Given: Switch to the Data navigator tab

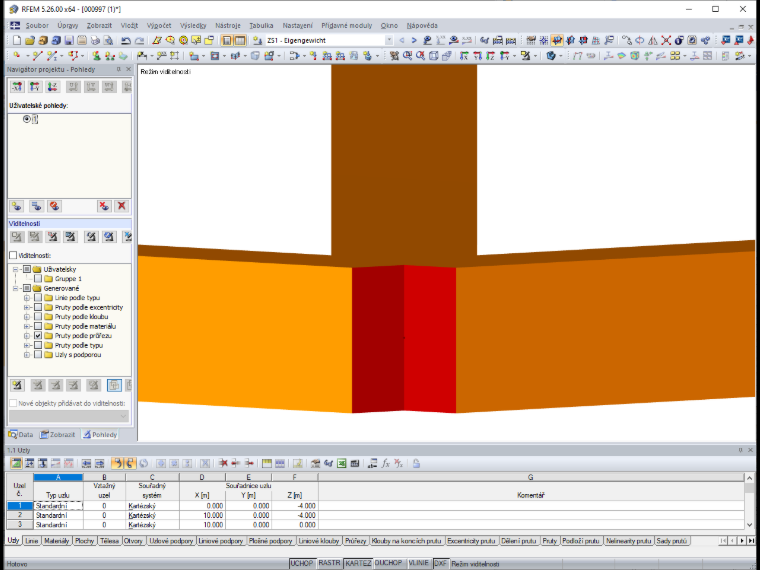Looking at the screenshot, I should (21, 434).
